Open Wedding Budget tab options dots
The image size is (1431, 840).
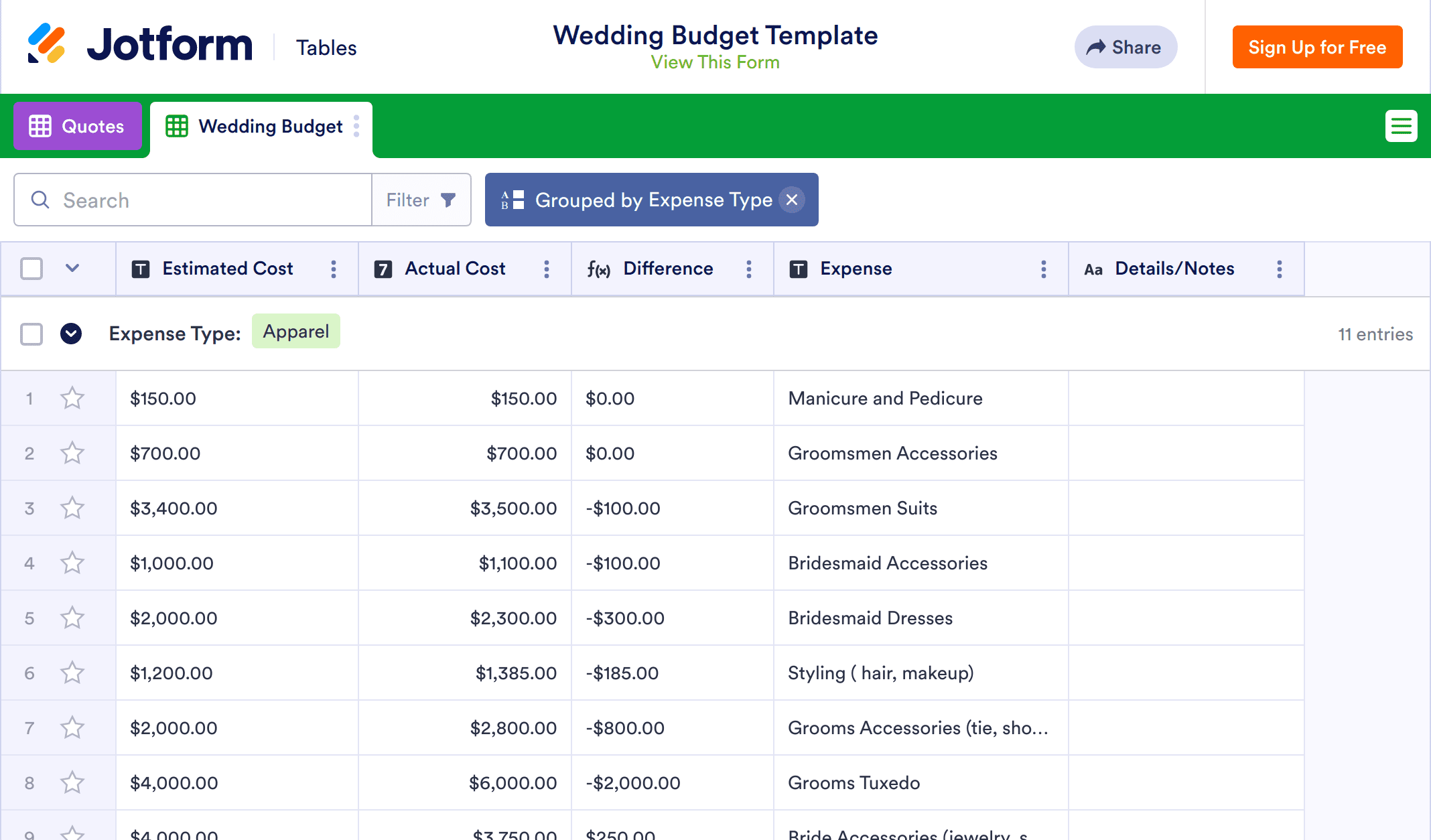(356, 126)
